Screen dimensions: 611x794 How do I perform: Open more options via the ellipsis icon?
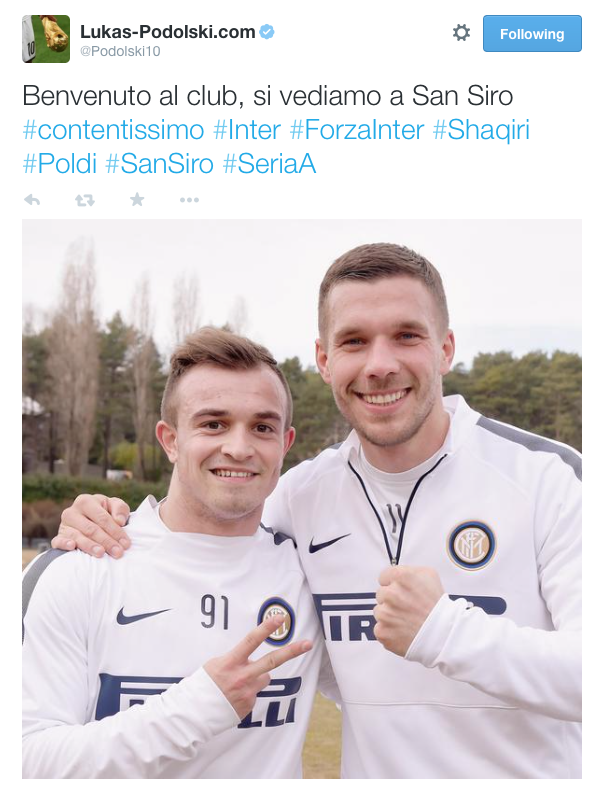189,200
